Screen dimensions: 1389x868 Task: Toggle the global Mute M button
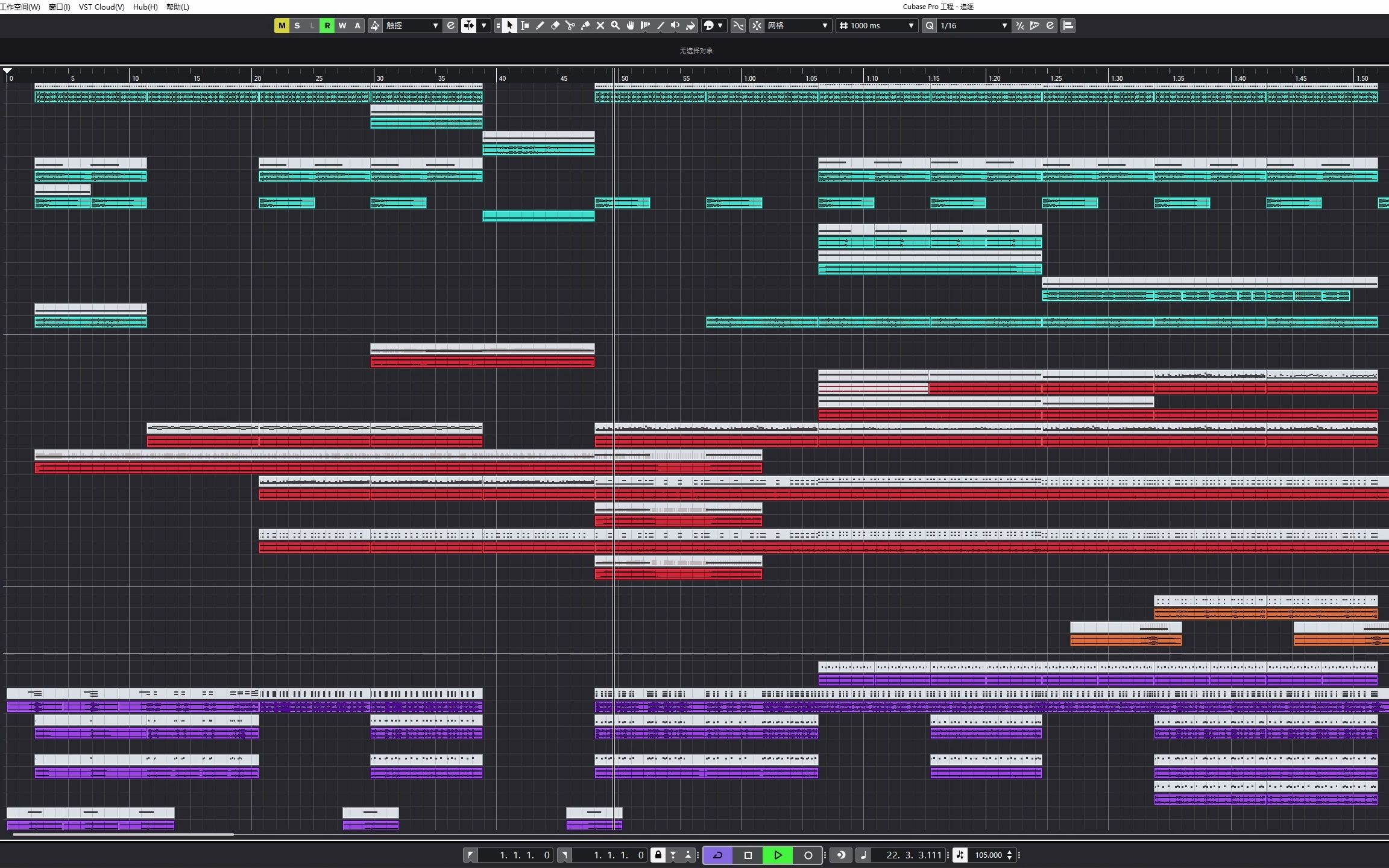282,25
